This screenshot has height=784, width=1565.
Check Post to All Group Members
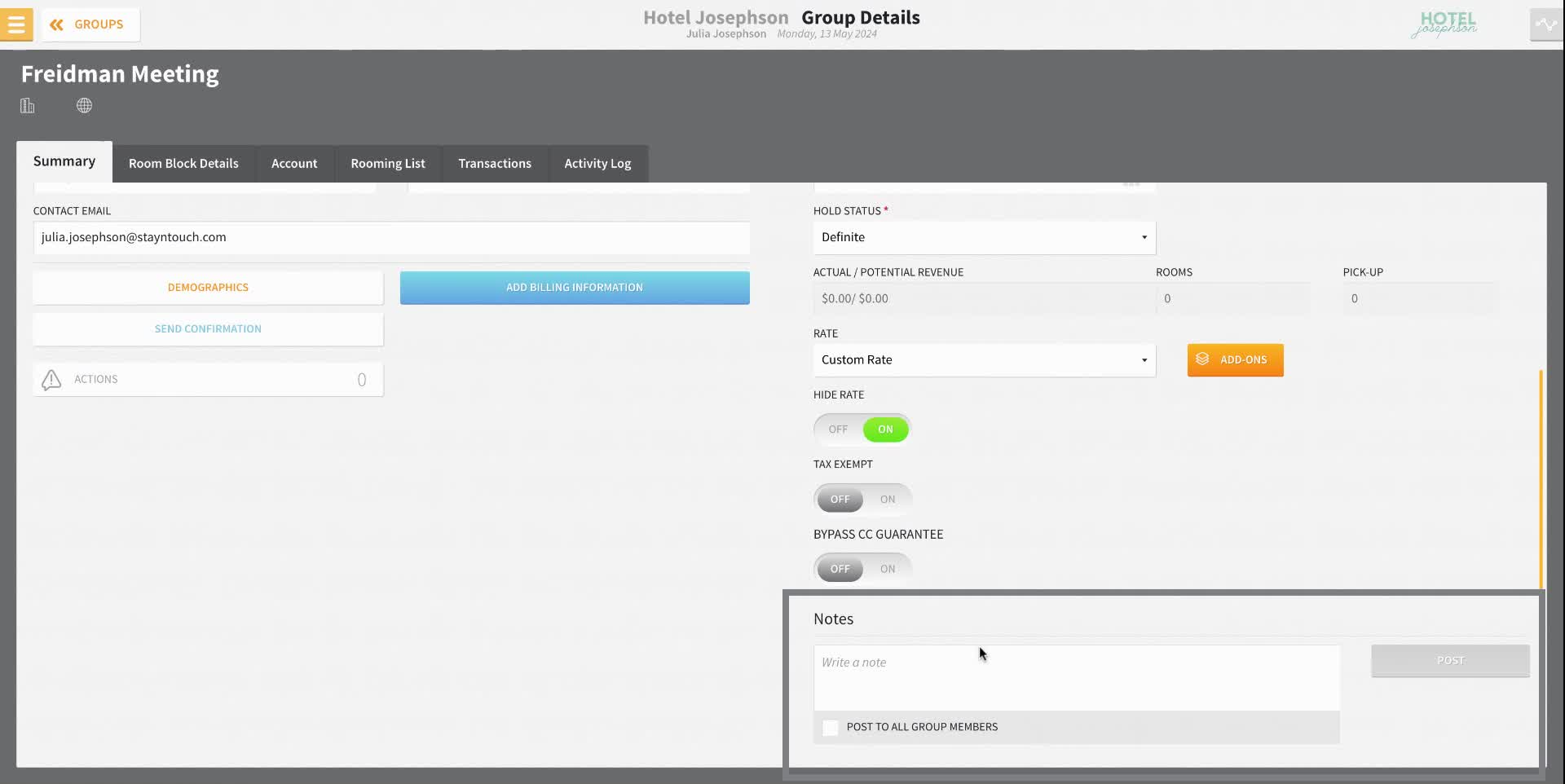point(830,728)
